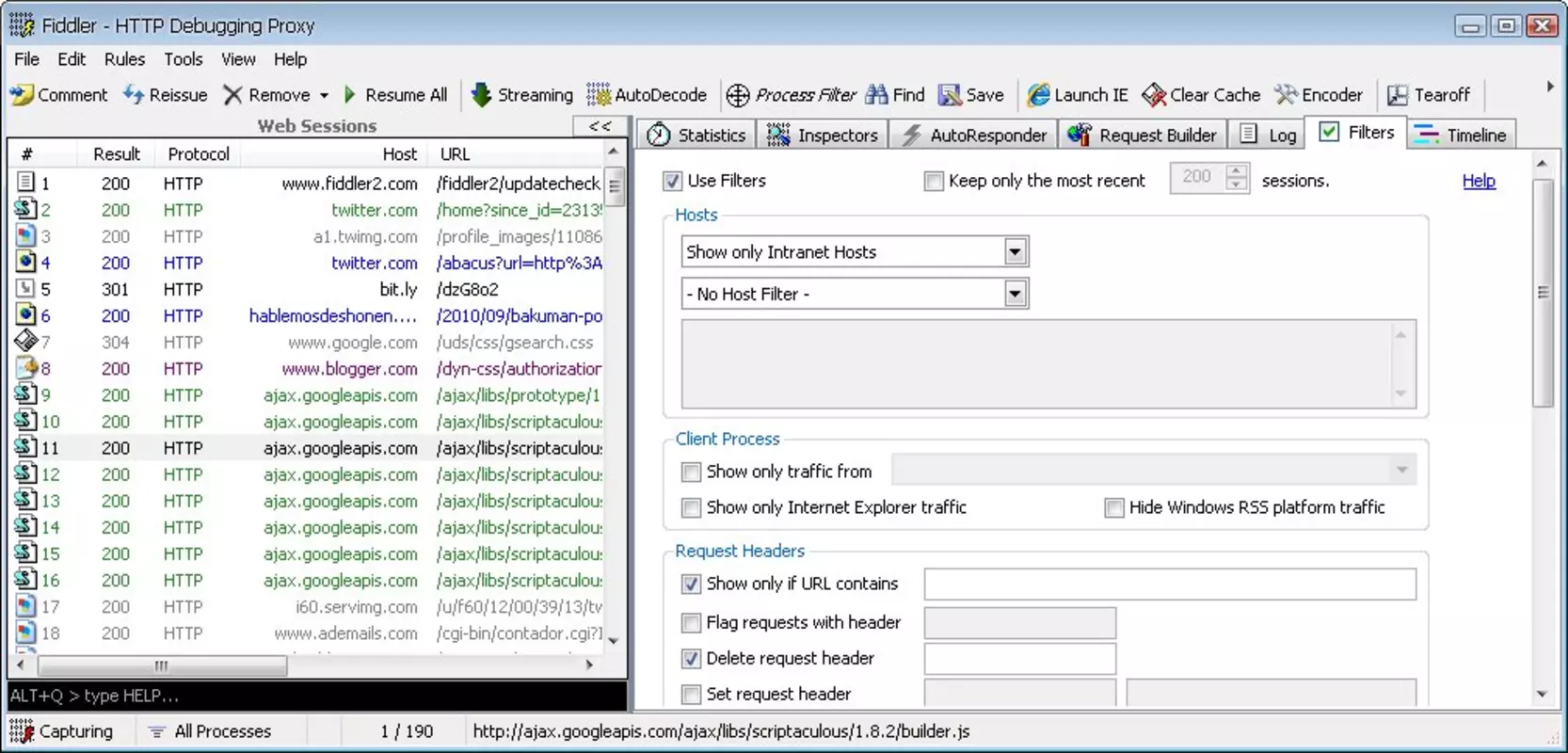This screenshot has height=753, width=1568.
Task: Click session 8 blogger icon
Action: pos(26,368)
